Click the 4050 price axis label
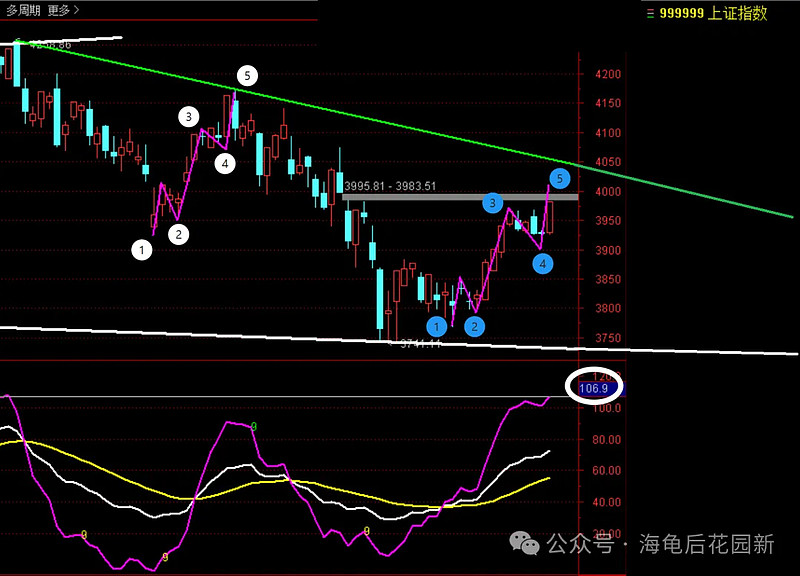800x576 pixels. tap(608, 162)
